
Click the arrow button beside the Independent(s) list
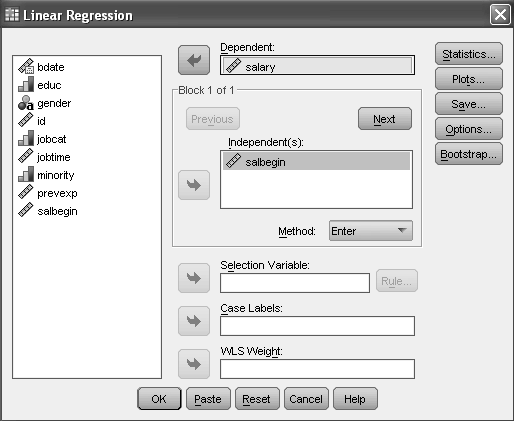[194, 185]
